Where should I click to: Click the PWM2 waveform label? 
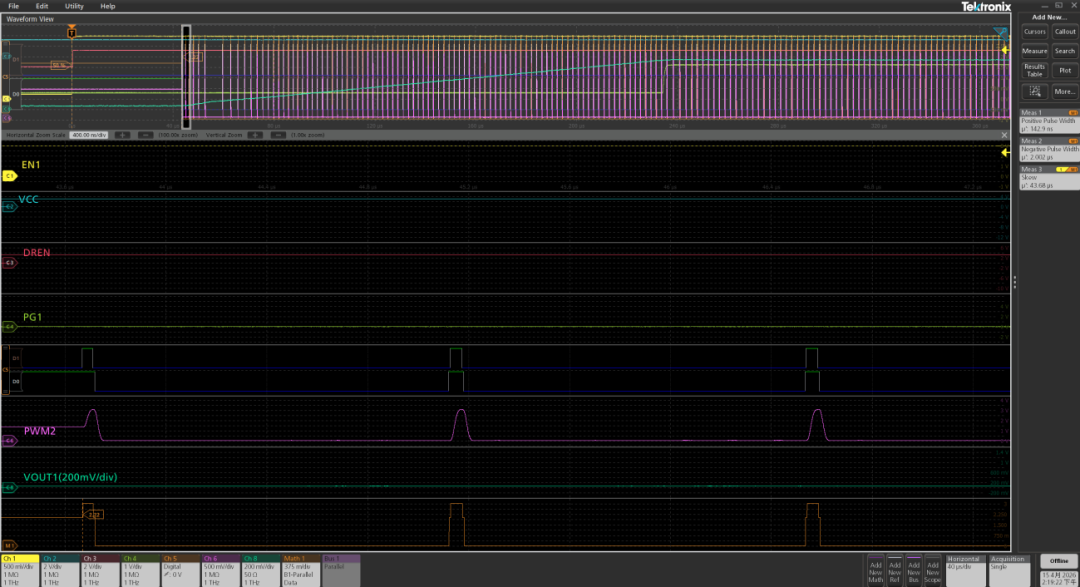tap(40, 431)
